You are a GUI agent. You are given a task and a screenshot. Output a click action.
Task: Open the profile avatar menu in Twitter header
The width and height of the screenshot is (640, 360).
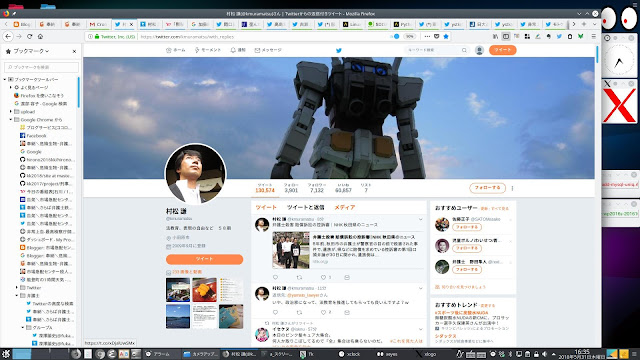point(480,50)
